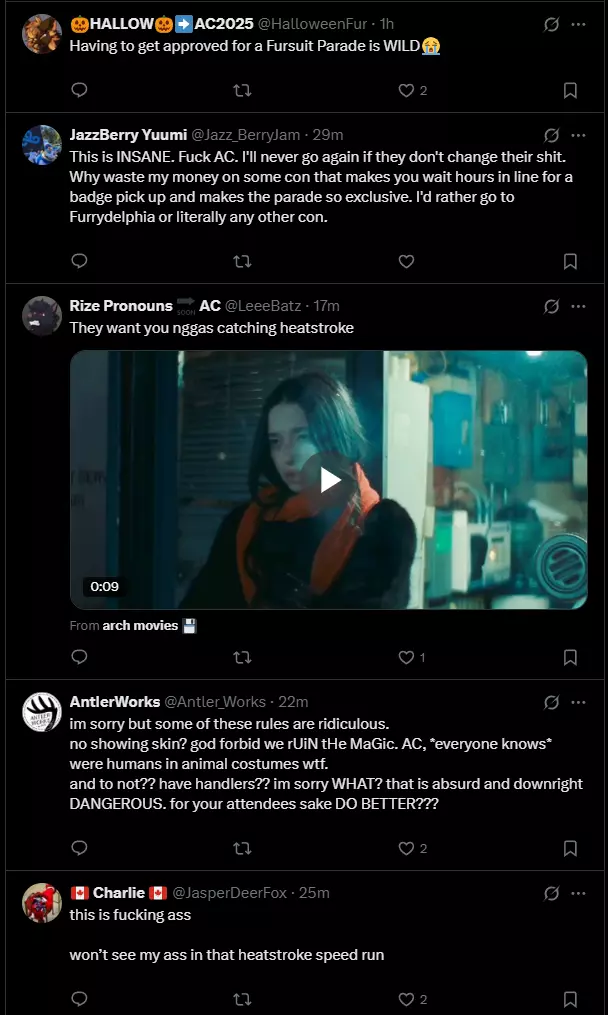Open @Jazz_BerryJam profile handle
The height and width of the screenshot is (1015, 608).
pos(245,135)
